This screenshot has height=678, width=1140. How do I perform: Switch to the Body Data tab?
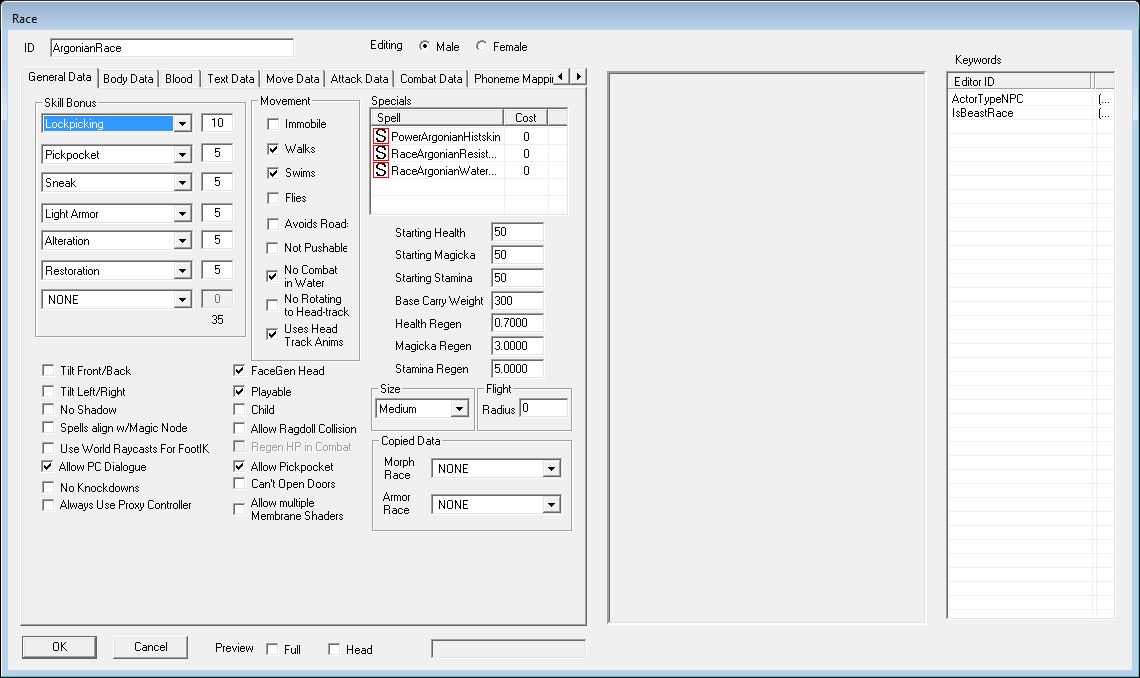pos(128,78)
